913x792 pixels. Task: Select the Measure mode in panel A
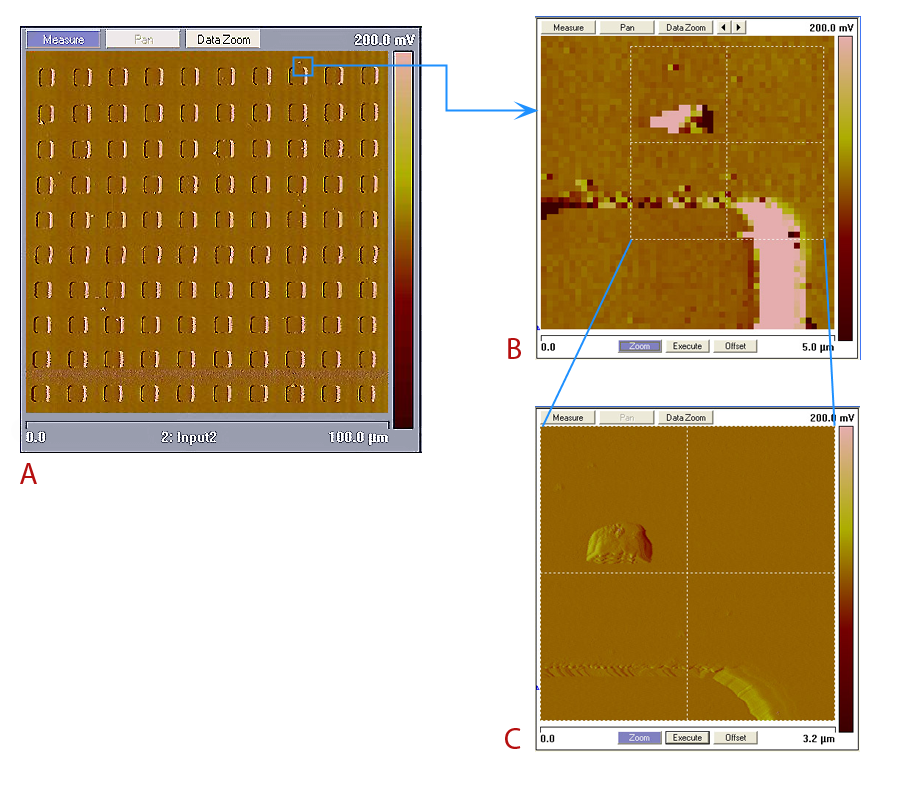click(63, 40)
